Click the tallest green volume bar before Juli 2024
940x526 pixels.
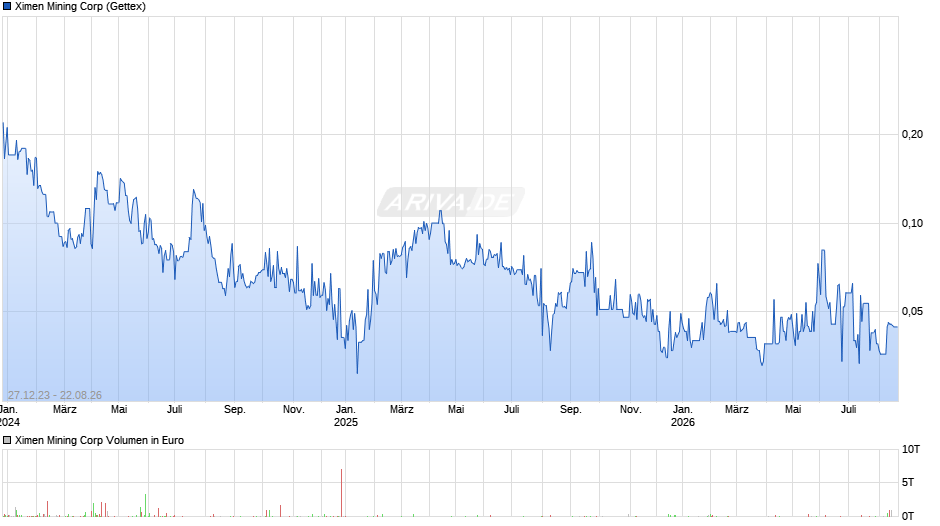pyautogui.click(x=146, y=505)
